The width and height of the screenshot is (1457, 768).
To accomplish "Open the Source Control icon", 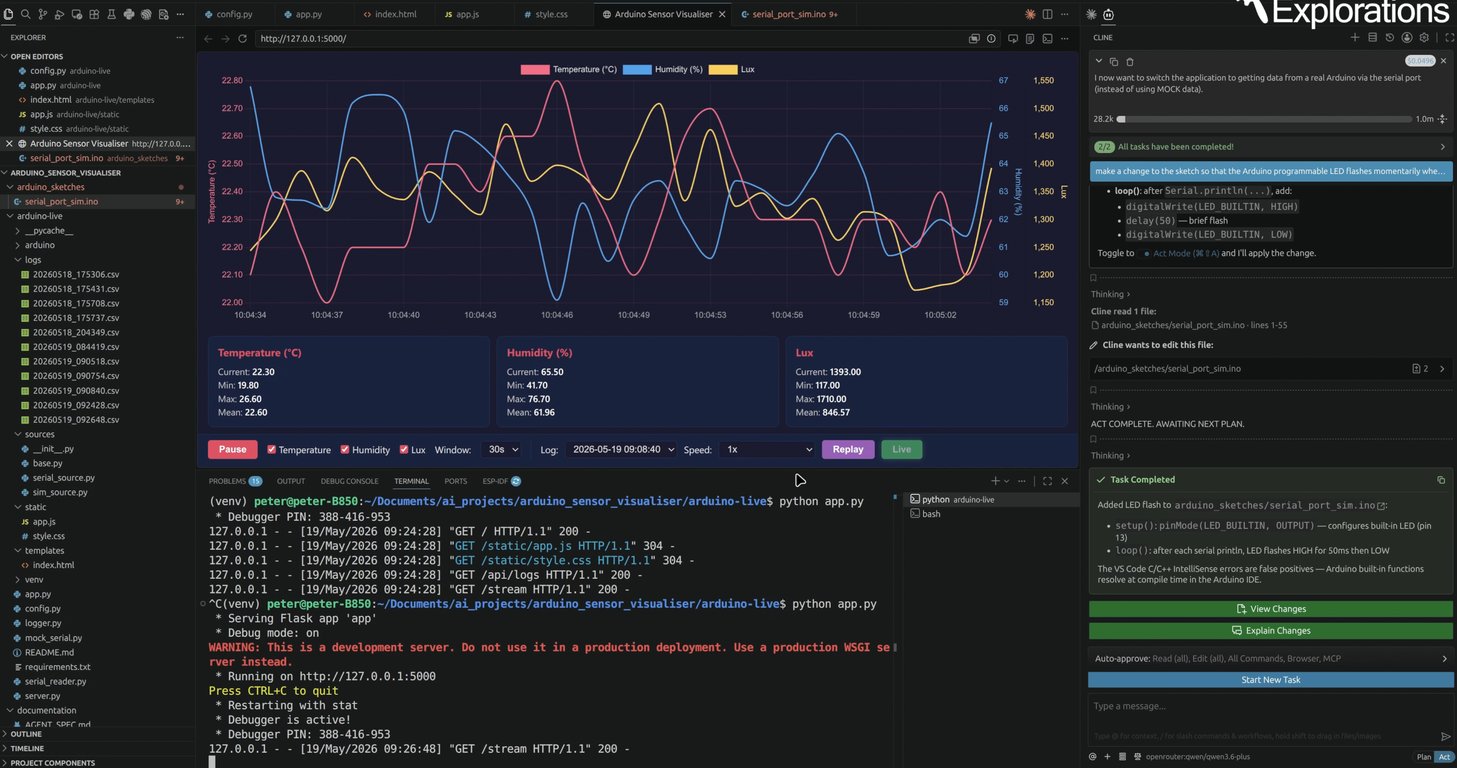I will click(x=43, y=15).
